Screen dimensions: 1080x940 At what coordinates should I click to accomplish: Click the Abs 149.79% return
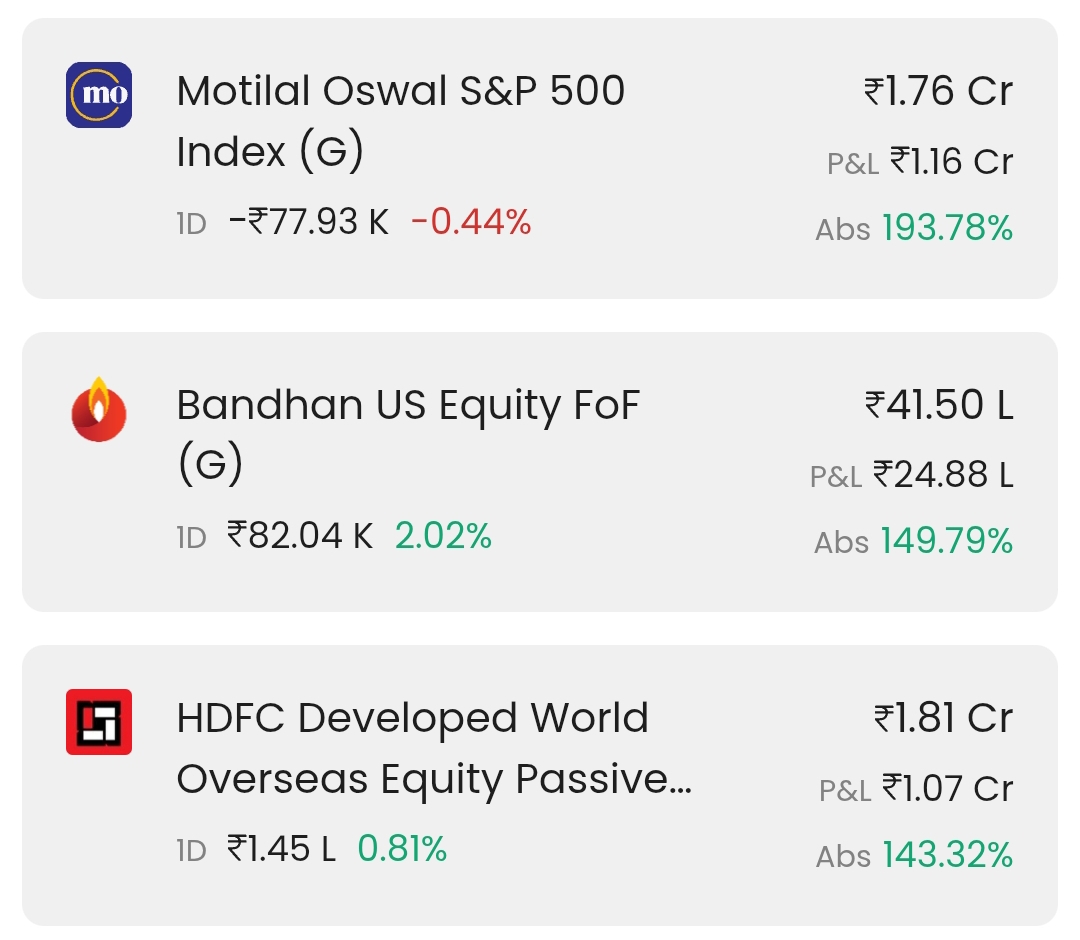913,541
